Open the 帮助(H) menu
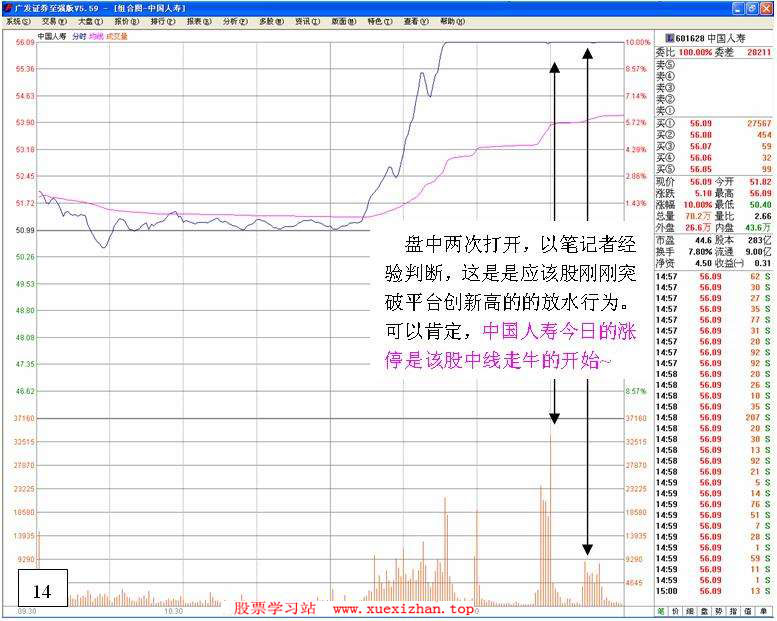The height and width of the screenshot is (621, 777). pyautogui.click(x=452, y=21)
